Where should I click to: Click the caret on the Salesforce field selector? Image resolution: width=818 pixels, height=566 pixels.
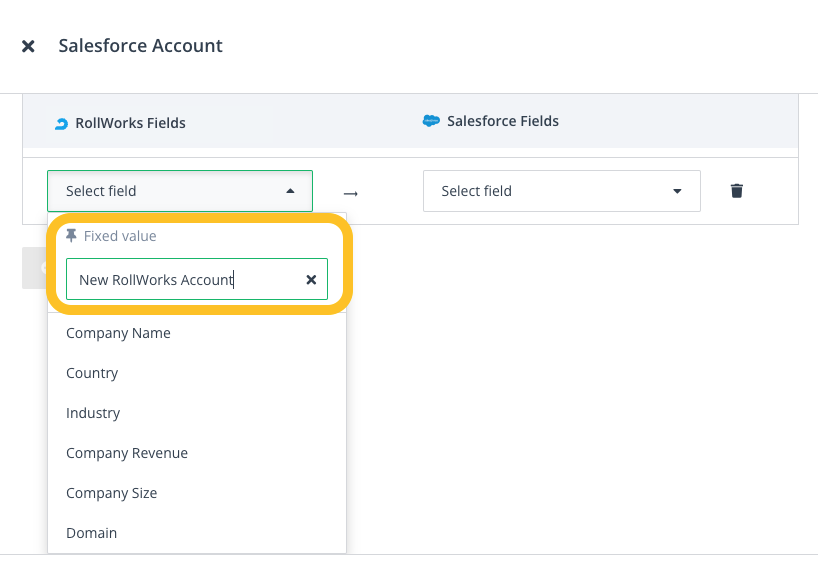[x=677, y=191]
